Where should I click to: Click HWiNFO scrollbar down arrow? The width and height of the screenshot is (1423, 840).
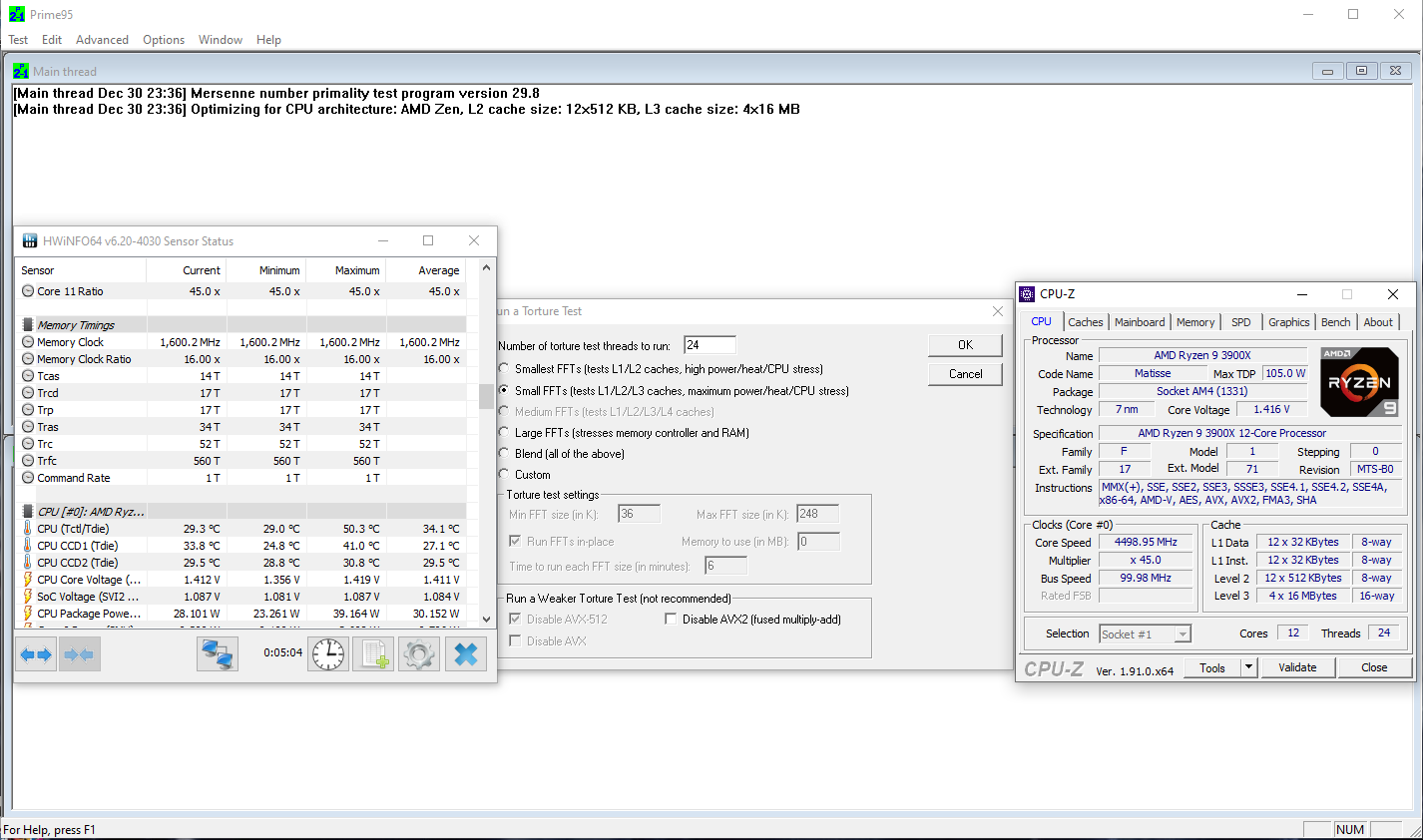[486, 620]
